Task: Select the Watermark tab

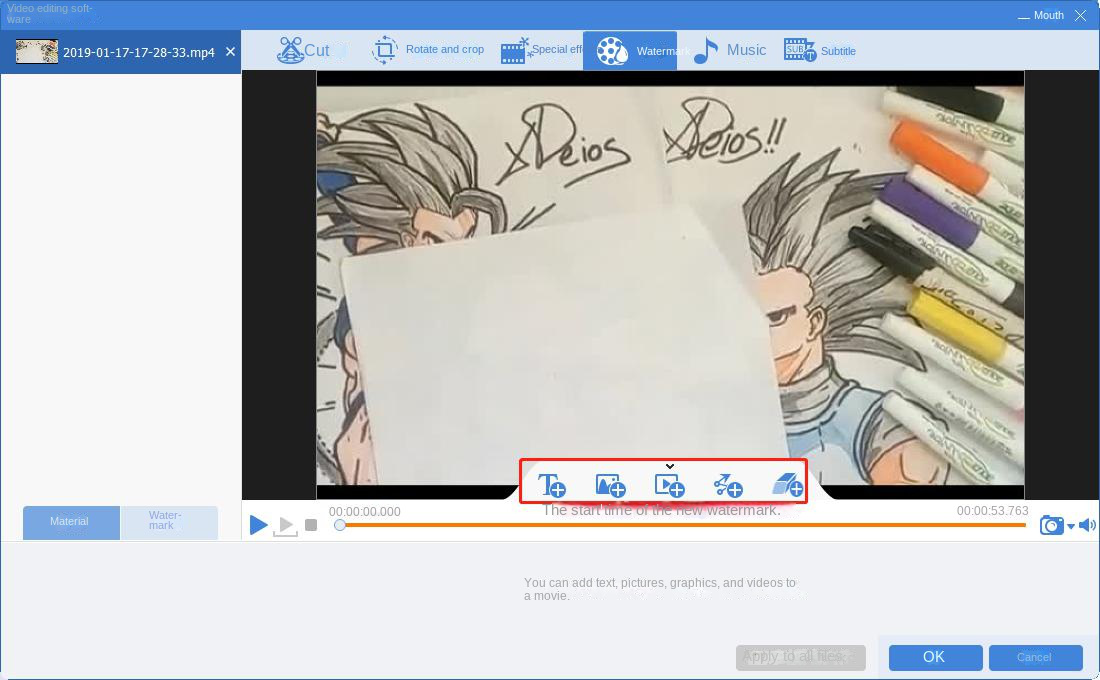Action: pos(629,51)
